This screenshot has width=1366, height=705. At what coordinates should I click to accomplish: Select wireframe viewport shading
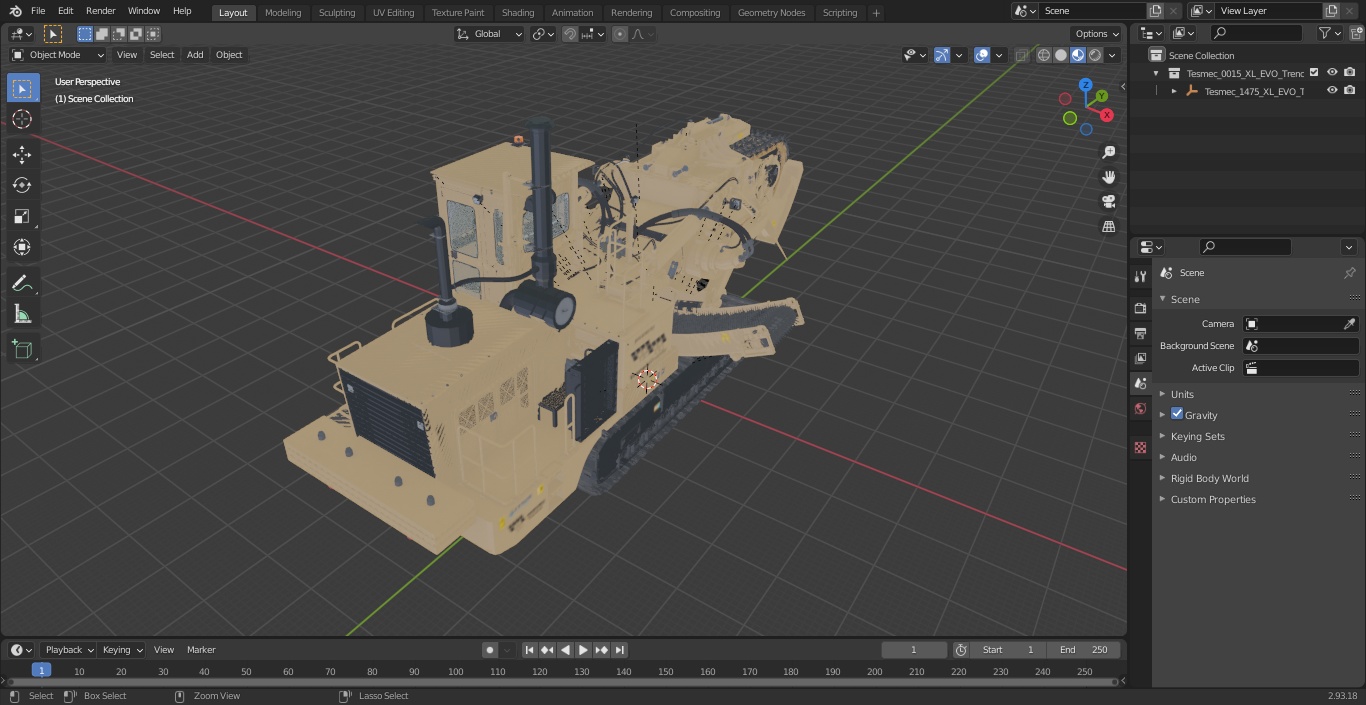(x=1044, y=55)
